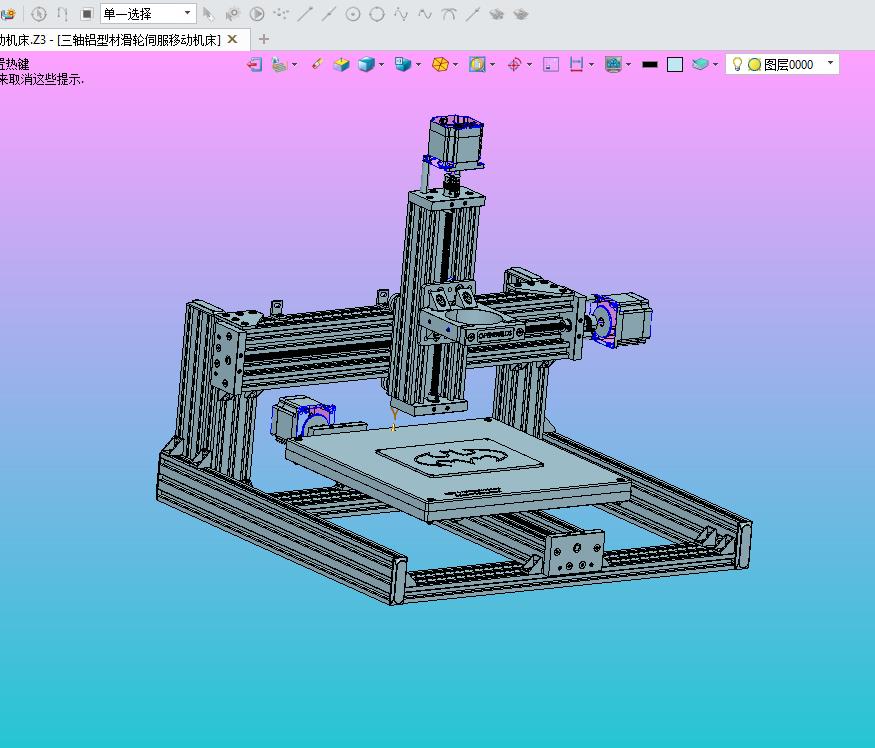Screen dimensions: 875x748
Task: Expand the monitor display dropdown arrow
Action: (x=628, y=64)
